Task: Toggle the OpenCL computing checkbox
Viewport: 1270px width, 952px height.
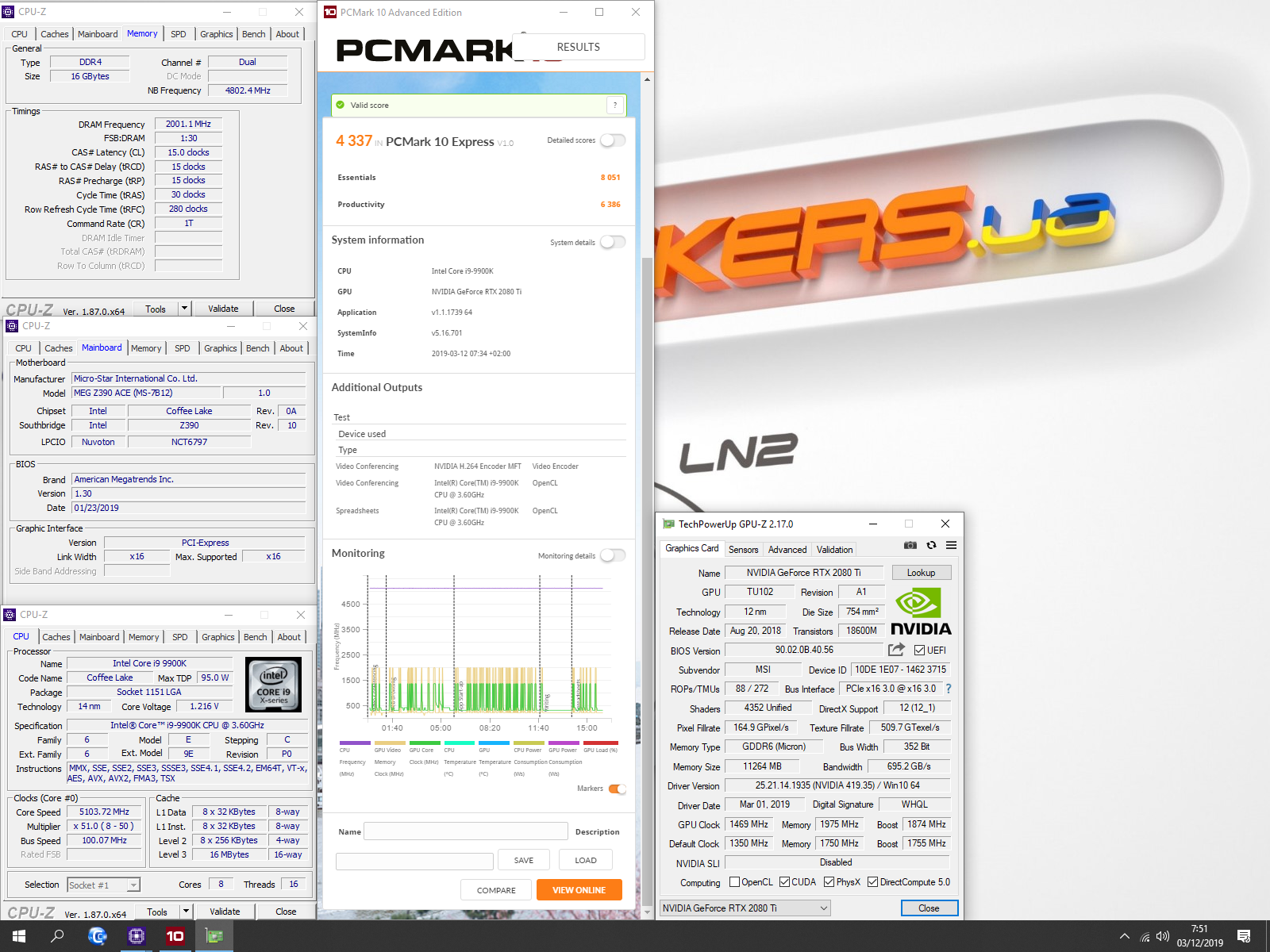Action: (x=734, y=882)
